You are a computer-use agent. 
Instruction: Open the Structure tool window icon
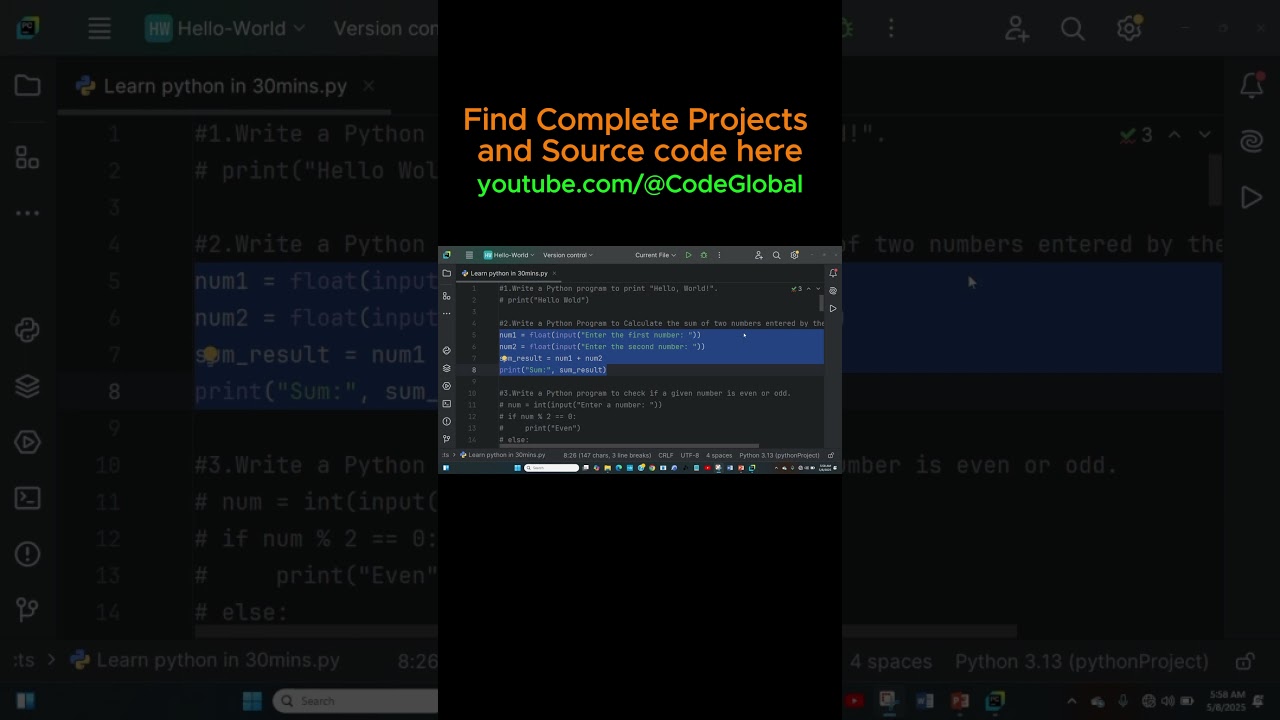point(447,296)
